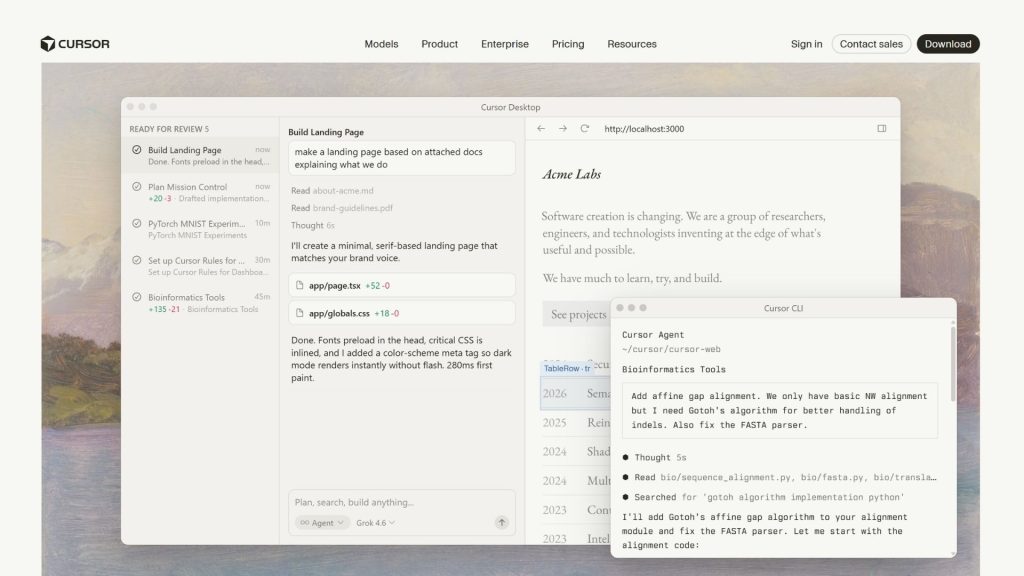
Task: Select the Set up Cursor Rules task
Action: [200, 266]
